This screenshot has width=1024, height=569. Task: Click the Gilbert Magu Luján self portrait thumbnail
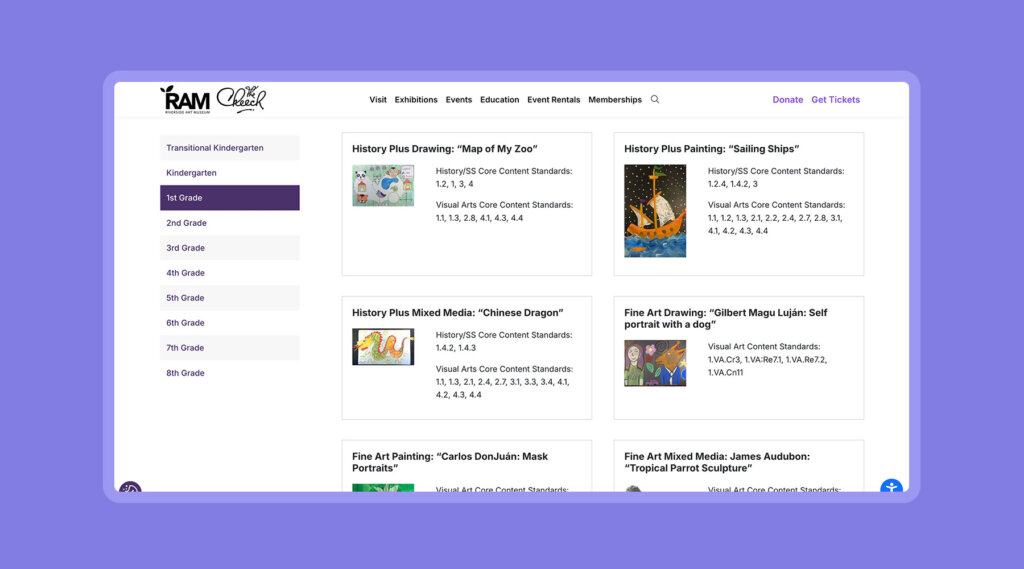[x=655, y=363]
